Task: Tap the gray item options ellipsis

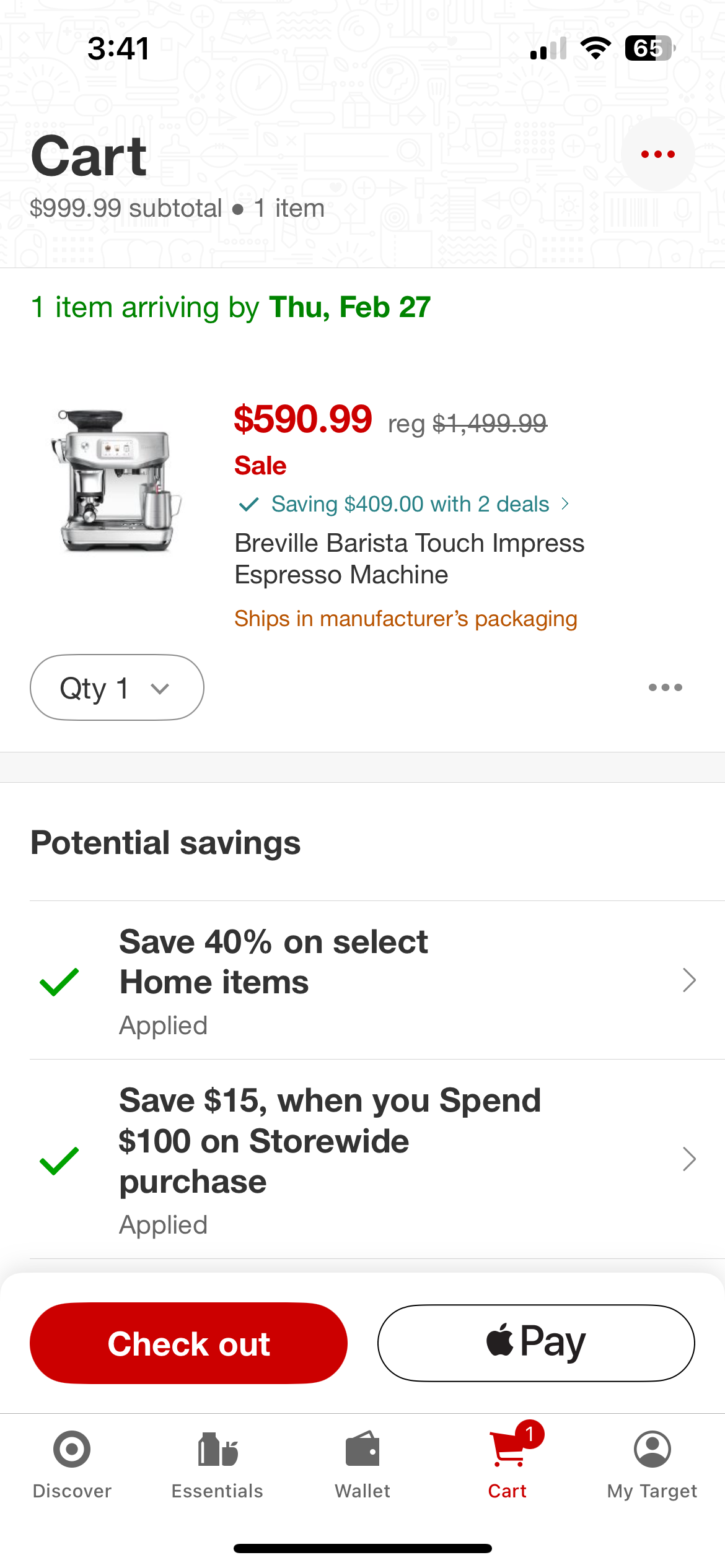Action: tap(665, 687)
